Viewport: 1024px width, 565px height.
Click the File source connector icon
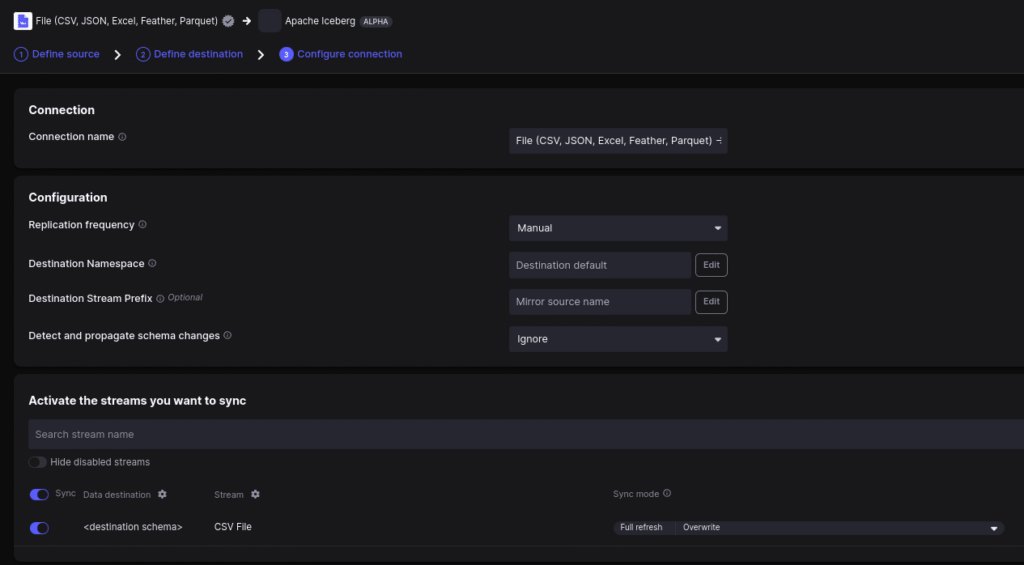tap(23, 21)
